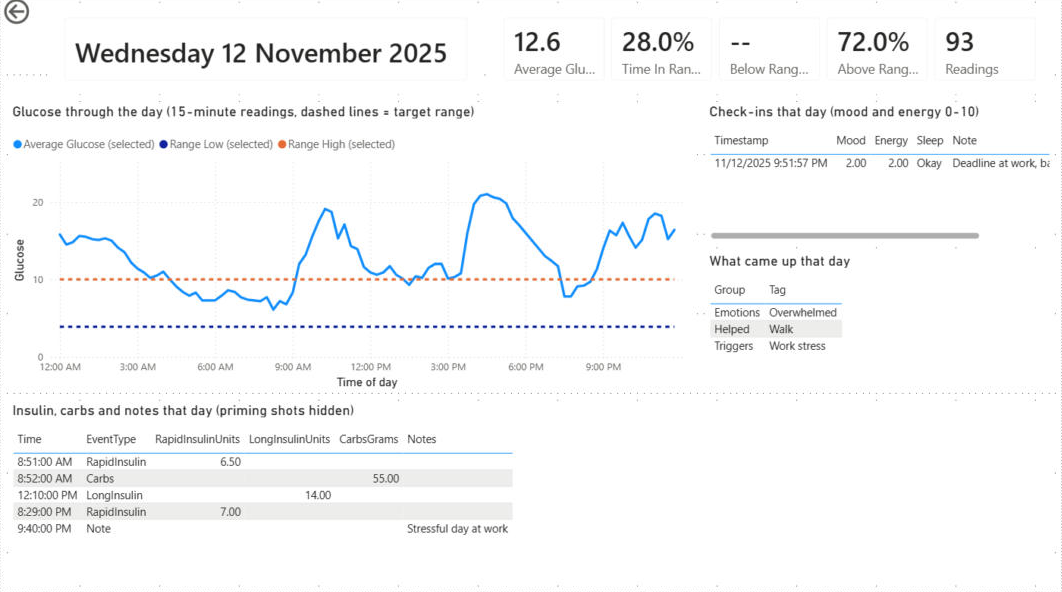Select the 7.00 rapid insulin value

click(x=230, y=512)
